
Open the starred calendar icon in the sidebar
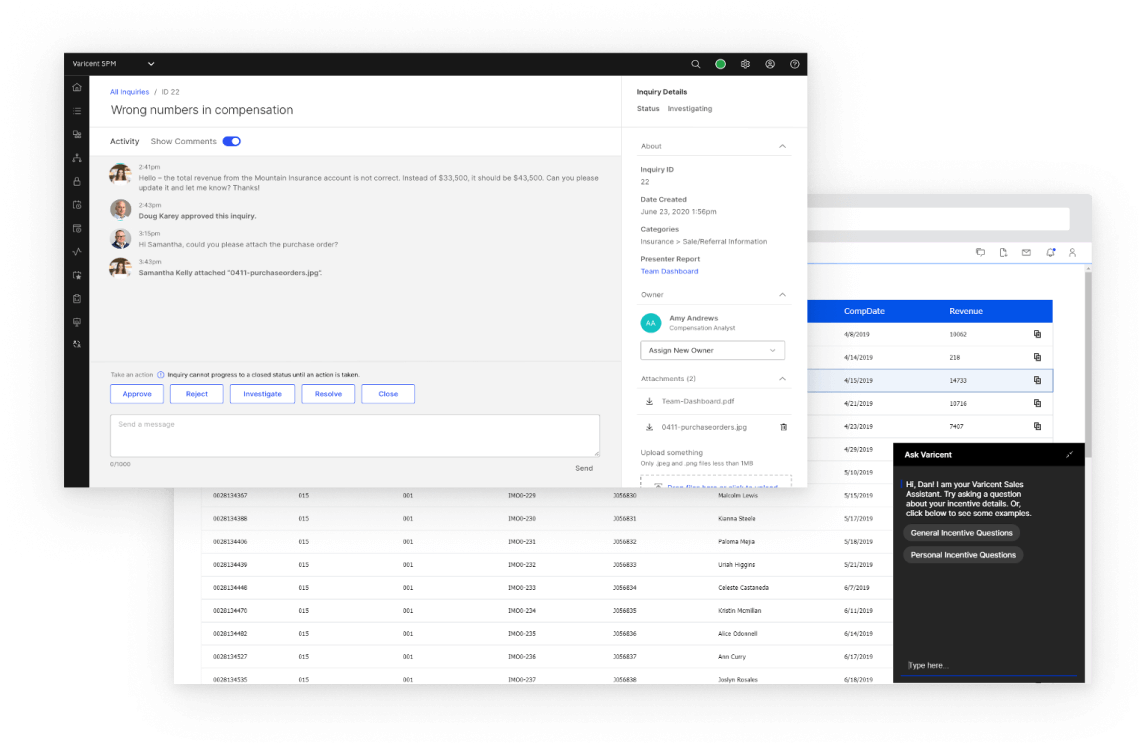click(77, 275)
